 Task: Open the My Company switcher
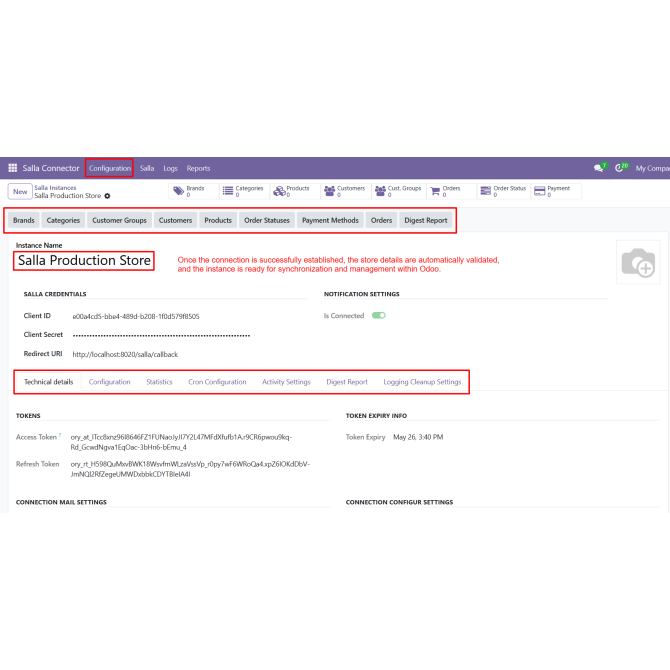[x=652, y=168]
